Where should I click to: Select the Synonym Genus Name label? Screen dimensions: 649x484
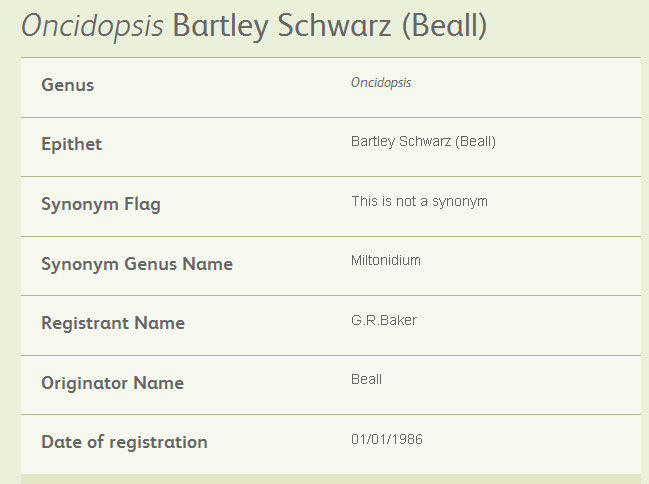[x=137, y=264]
